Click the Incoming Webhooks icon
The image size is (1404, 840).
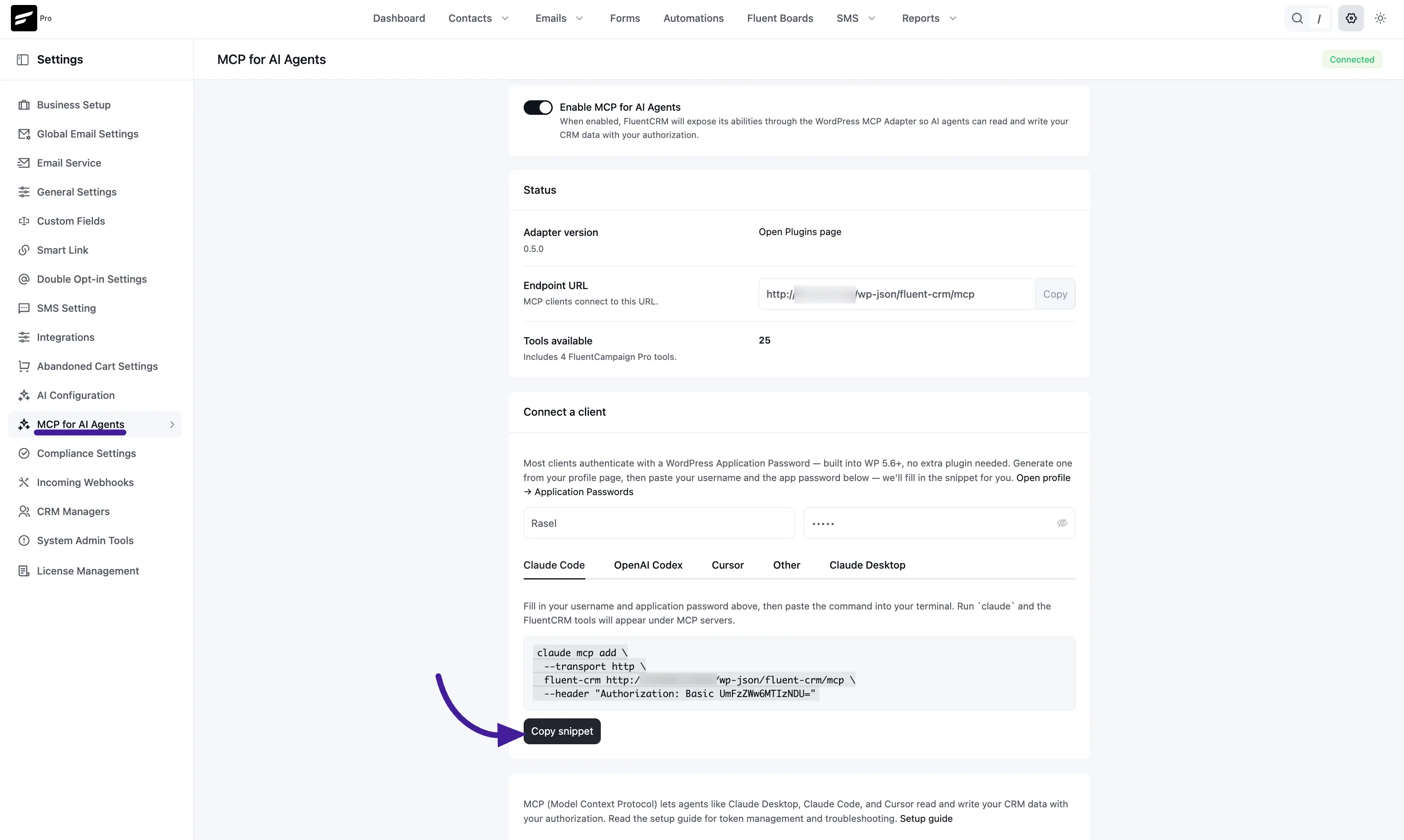pos(24,482)
